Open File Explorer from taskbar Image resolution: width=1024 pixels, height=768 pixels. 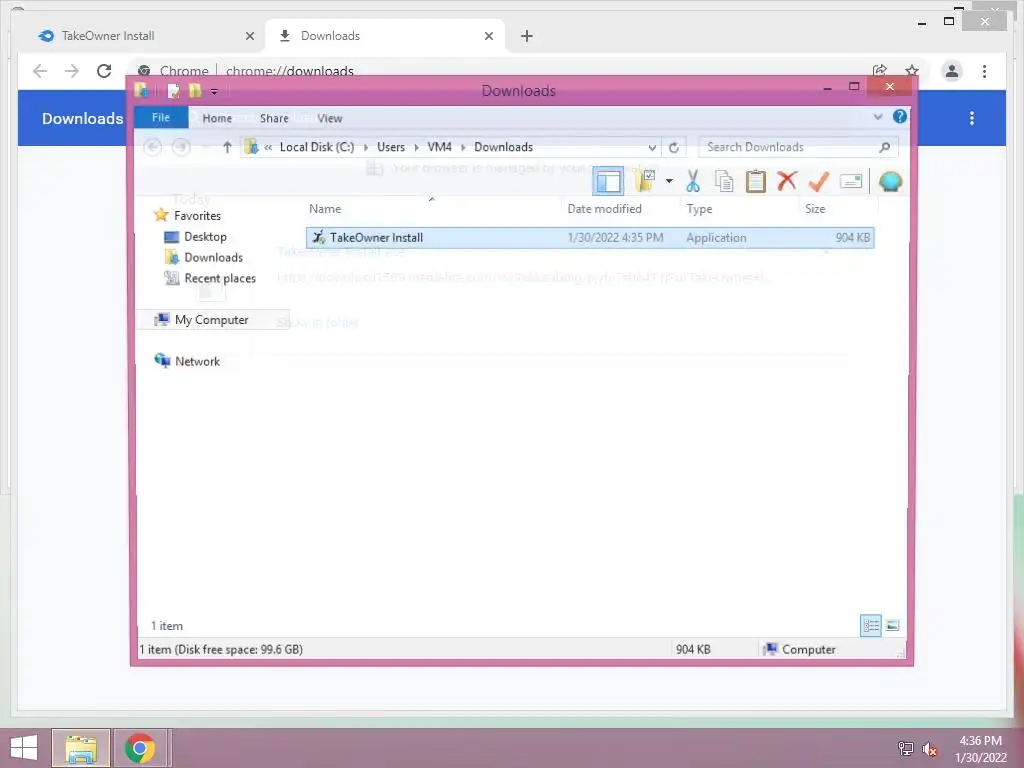(x=81, y=748)
